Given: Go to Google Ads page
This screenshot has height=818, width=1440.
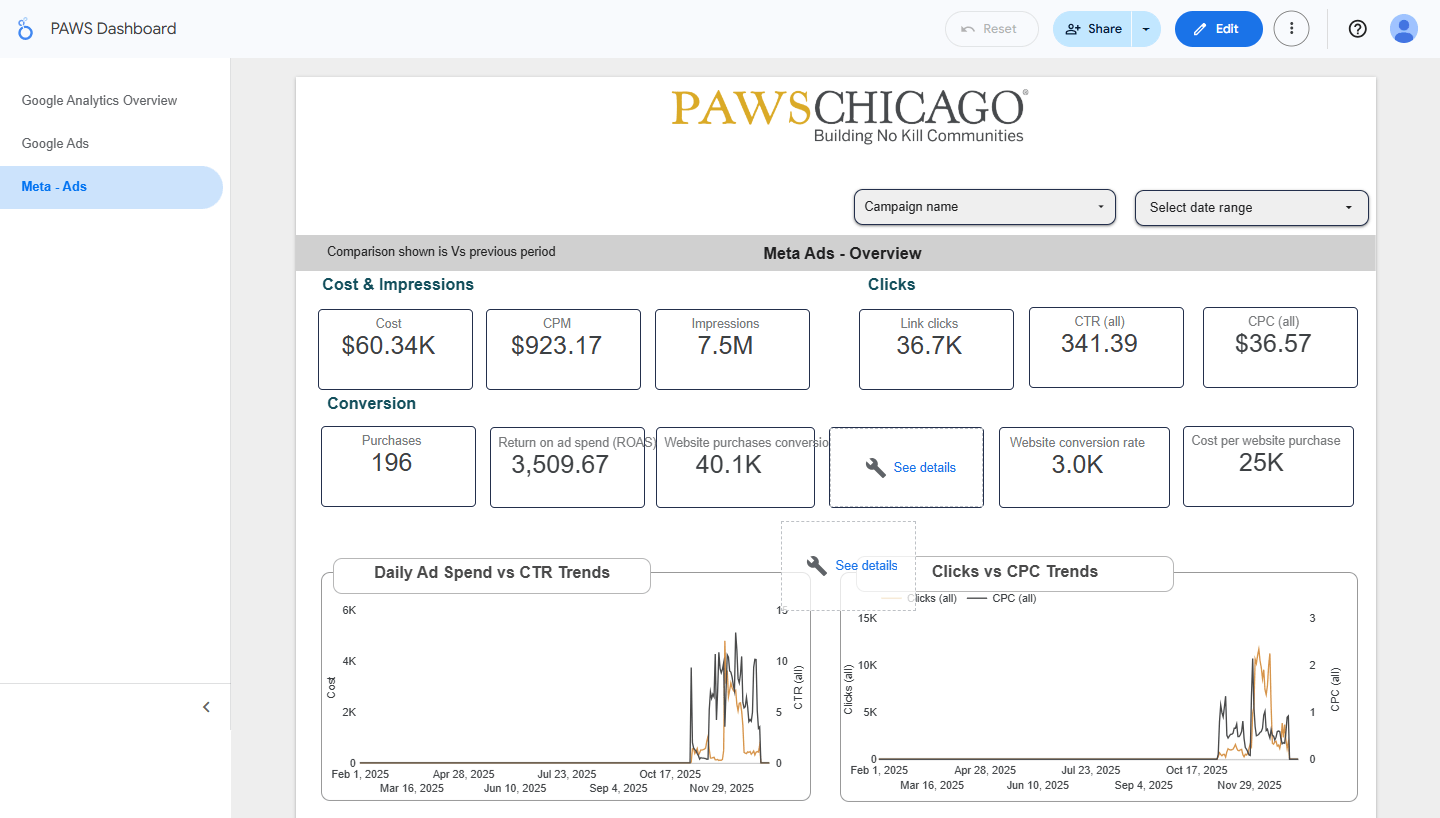Looking at the screenshot, I should (56, 144).
